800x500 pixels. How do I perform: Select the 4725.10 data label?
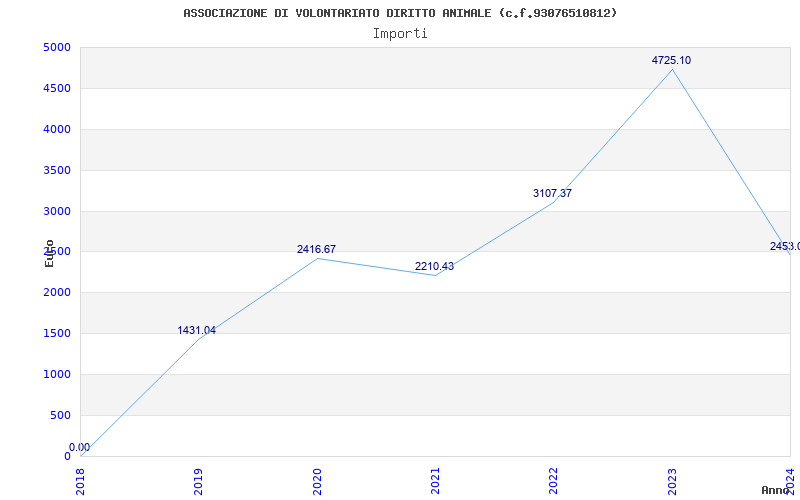coord(671,60)
